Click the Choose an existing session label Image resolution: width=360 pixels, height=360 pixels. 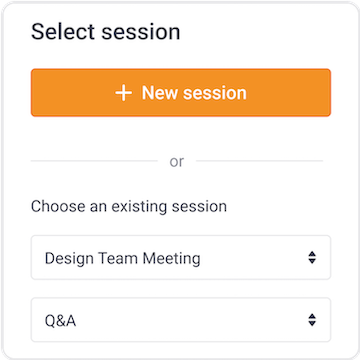pyautogui.click(x=129, y=206)
